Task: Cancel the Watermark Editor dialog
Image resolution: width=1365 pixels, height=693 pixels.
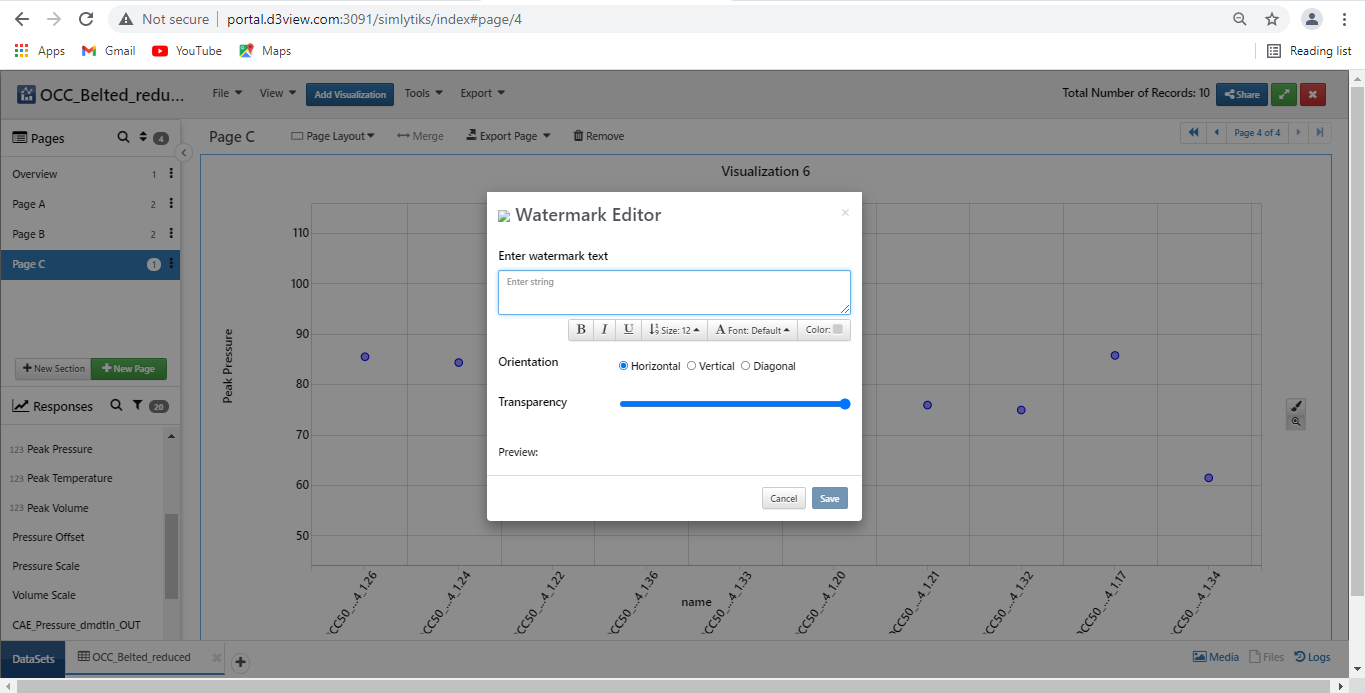Action: tap(784, 498)
